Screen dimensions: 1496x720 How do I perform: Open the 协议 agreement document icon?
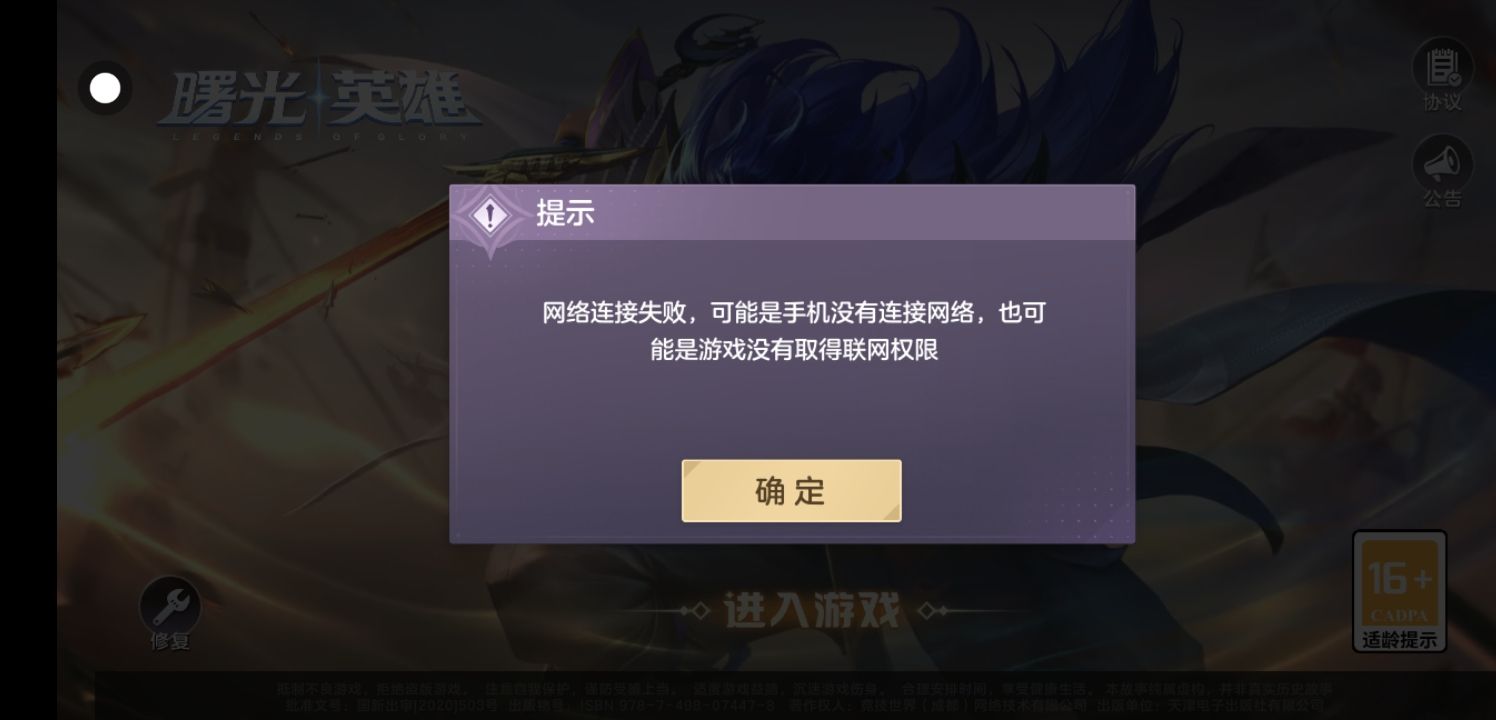[1442, 66]
